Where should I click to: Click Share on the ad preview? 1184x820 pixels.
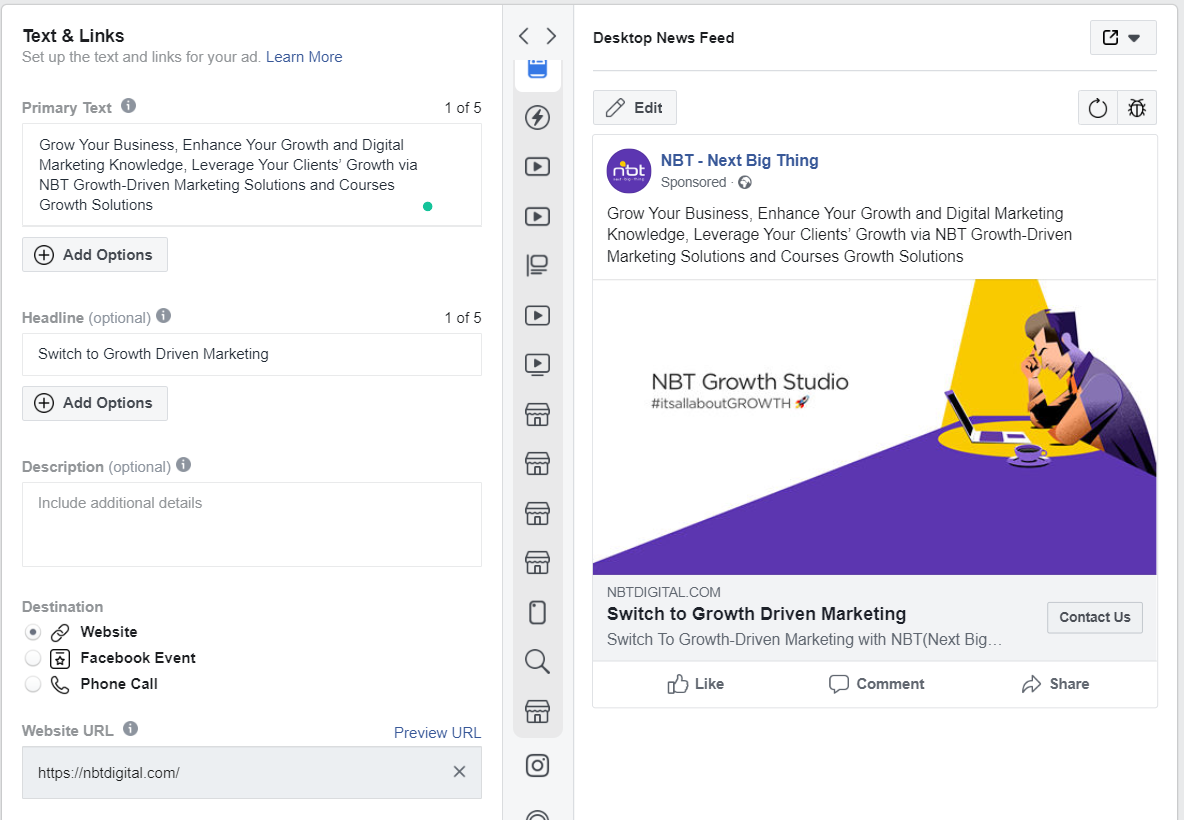(1056, 684)
